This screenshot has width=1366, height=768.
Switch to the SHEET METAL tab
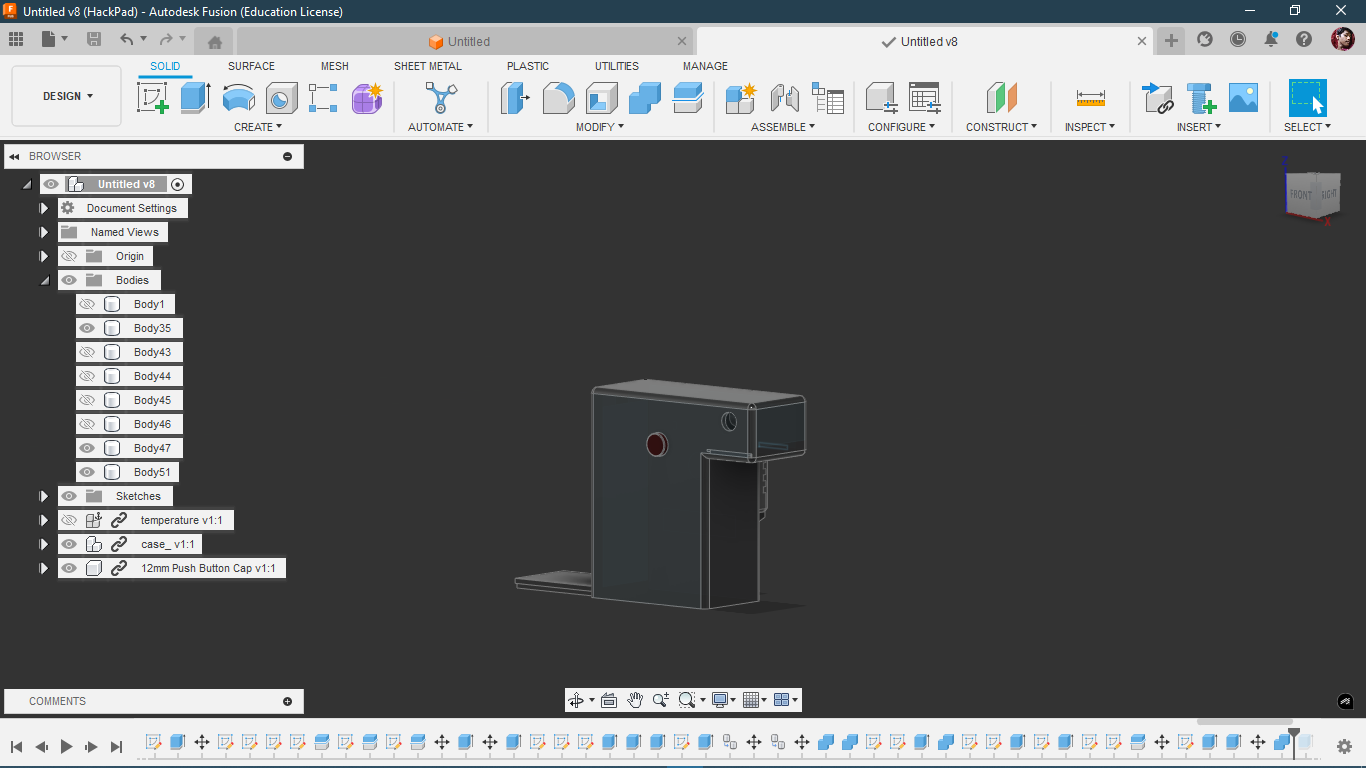tap(427, 66)
